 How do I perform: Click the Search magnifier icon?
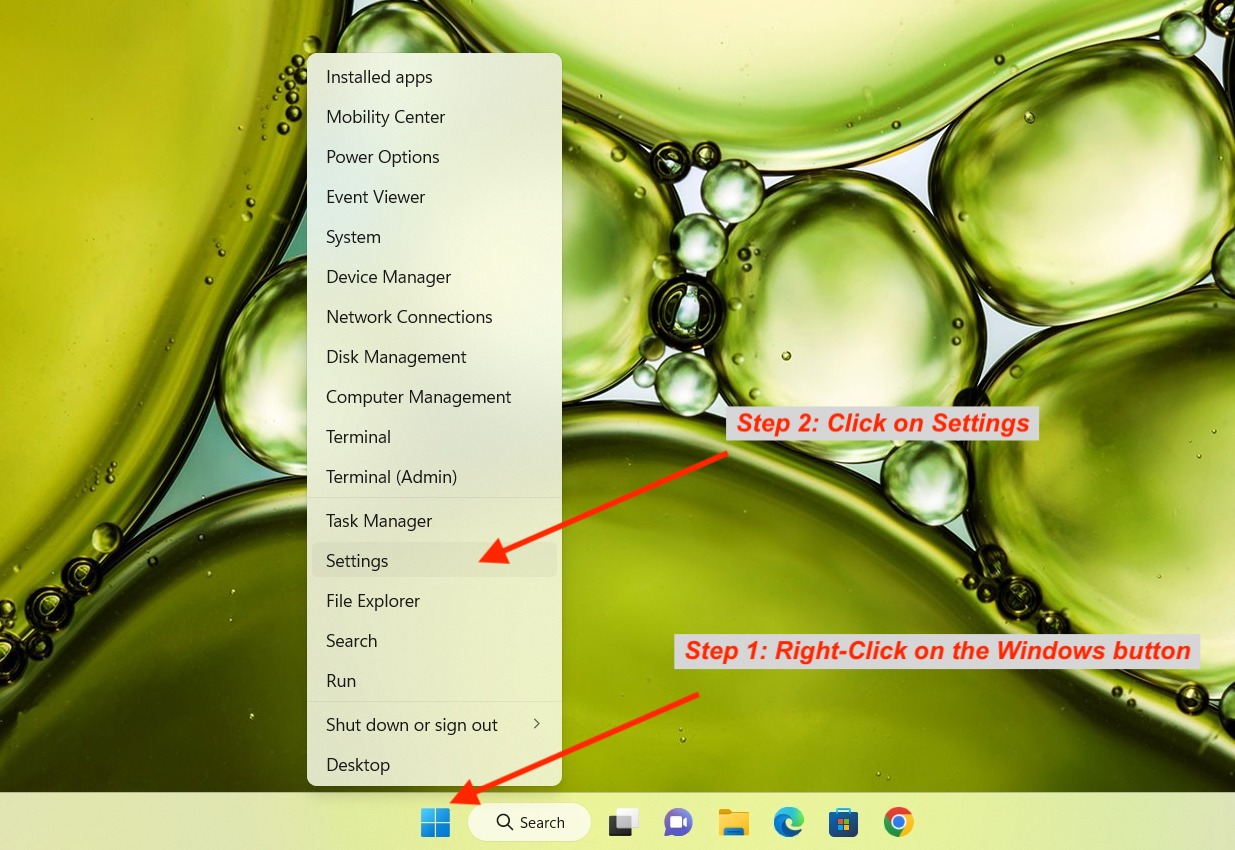pyautogui.click(x=504, y=821)
